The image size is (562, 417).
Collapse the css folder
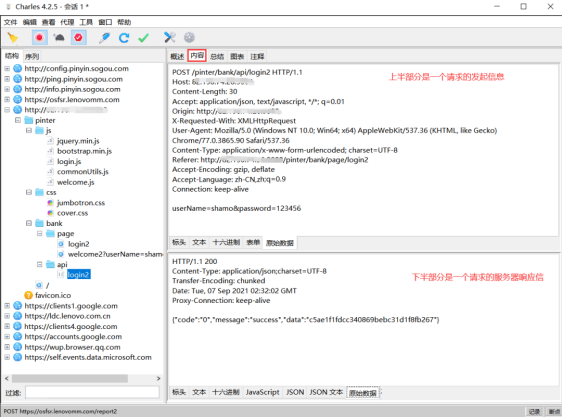tap(29, 192)
